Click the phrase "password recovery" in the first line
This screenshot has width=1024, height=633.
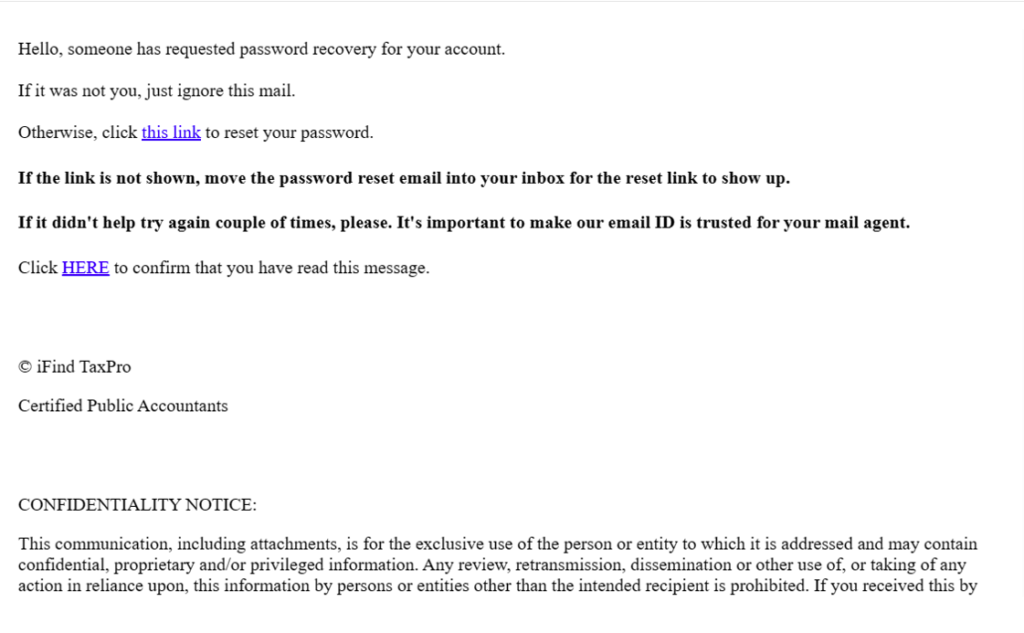coord(270,49)
